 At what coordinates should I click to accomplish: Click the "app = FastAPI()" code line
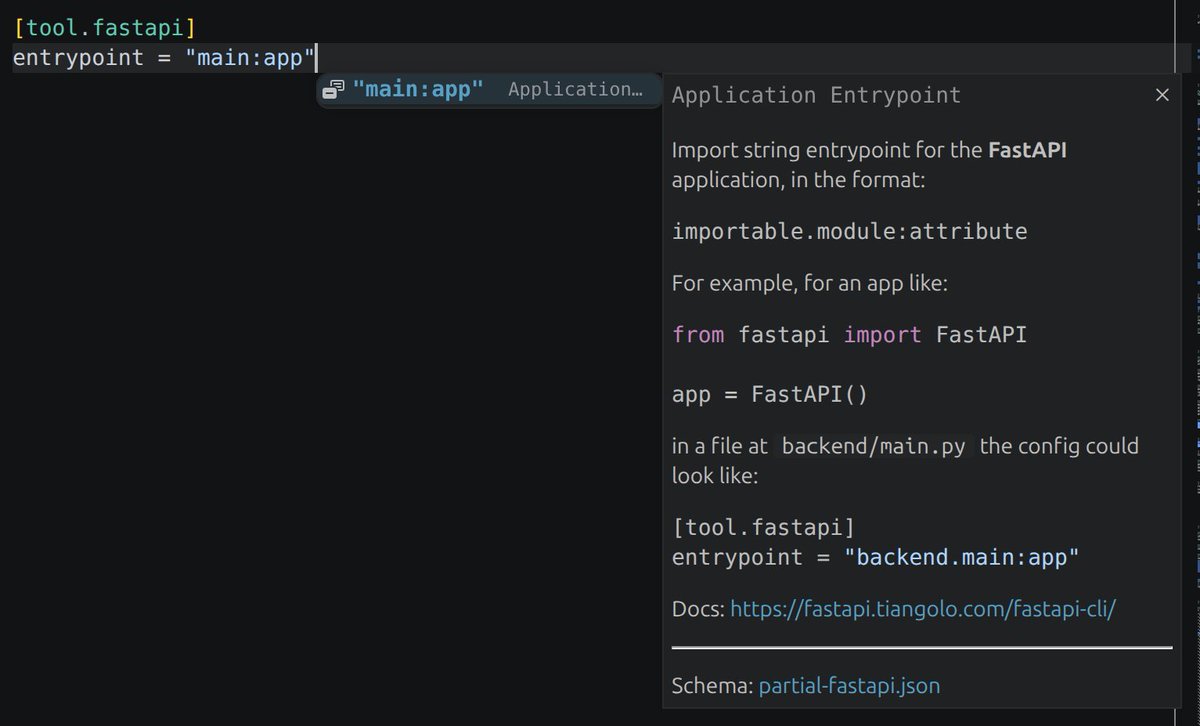click(x=770, y=394)
